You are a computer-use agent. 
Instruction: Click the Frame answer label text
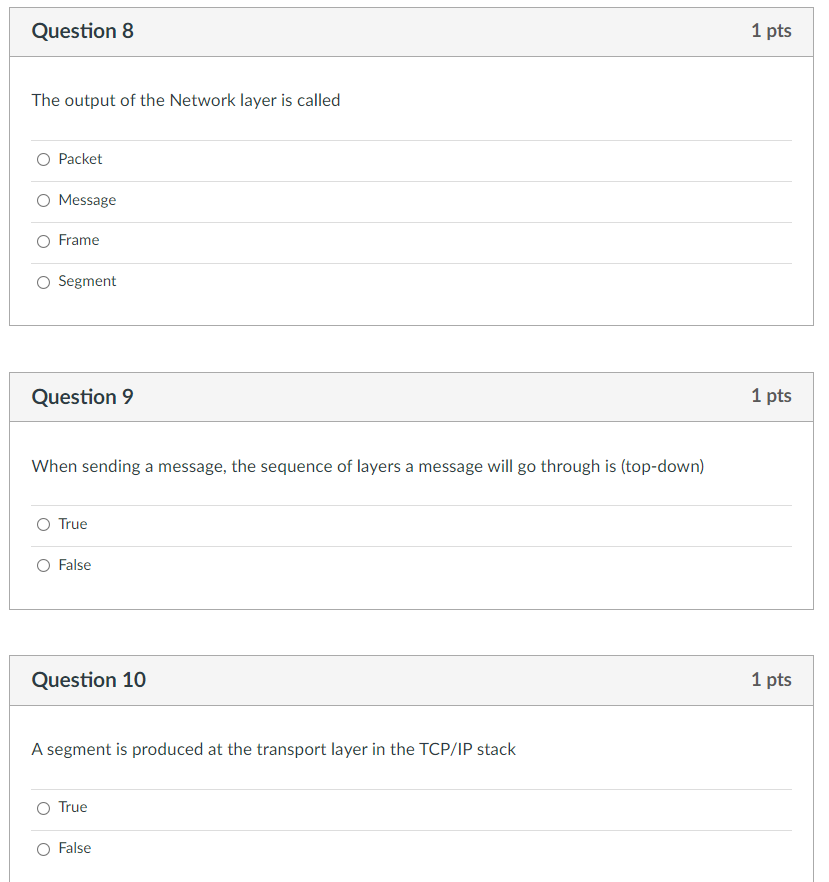(79, 240)
